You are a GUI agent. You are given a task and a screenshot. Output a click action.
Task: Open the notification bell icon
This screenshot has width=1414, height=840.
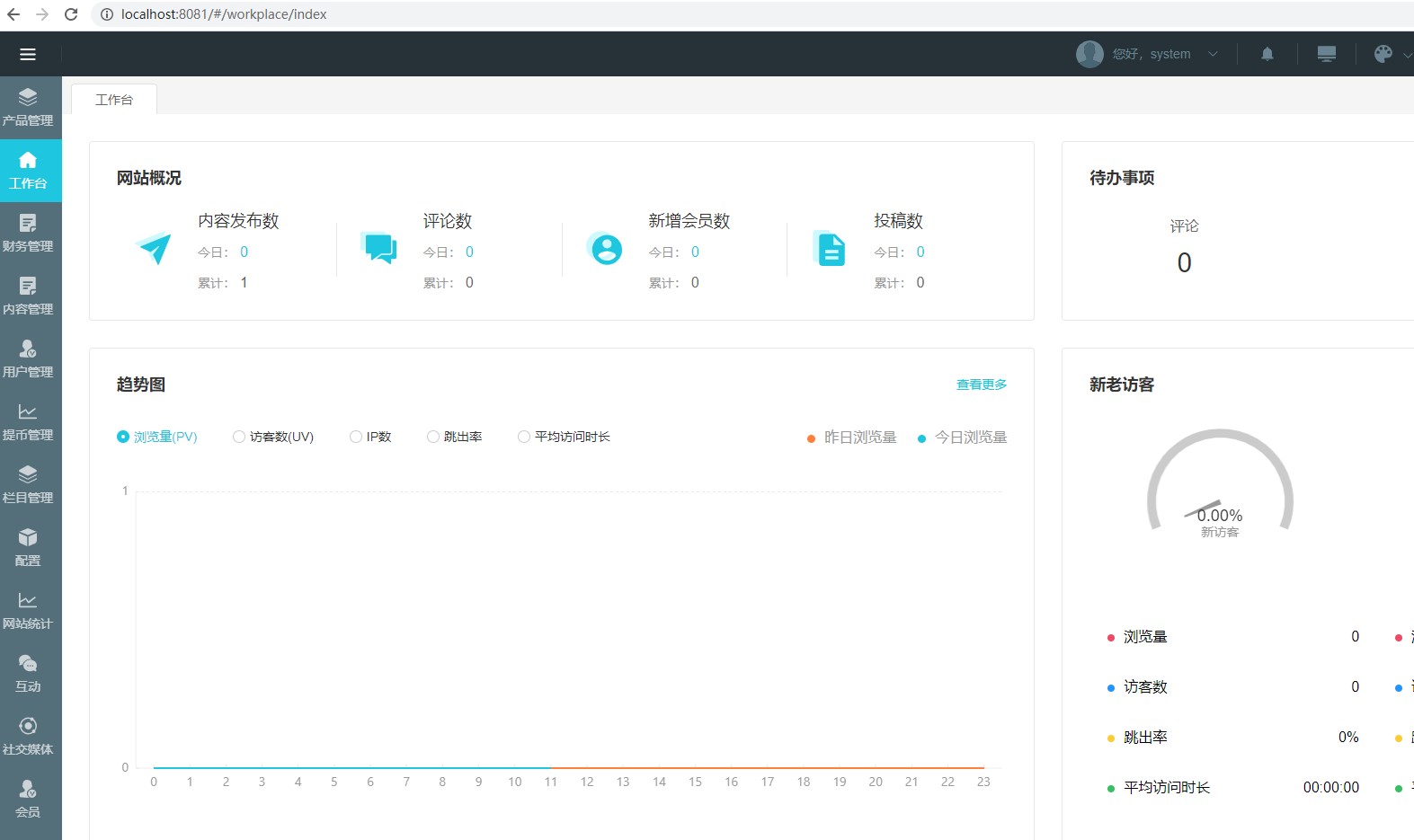pos(1267,54)
